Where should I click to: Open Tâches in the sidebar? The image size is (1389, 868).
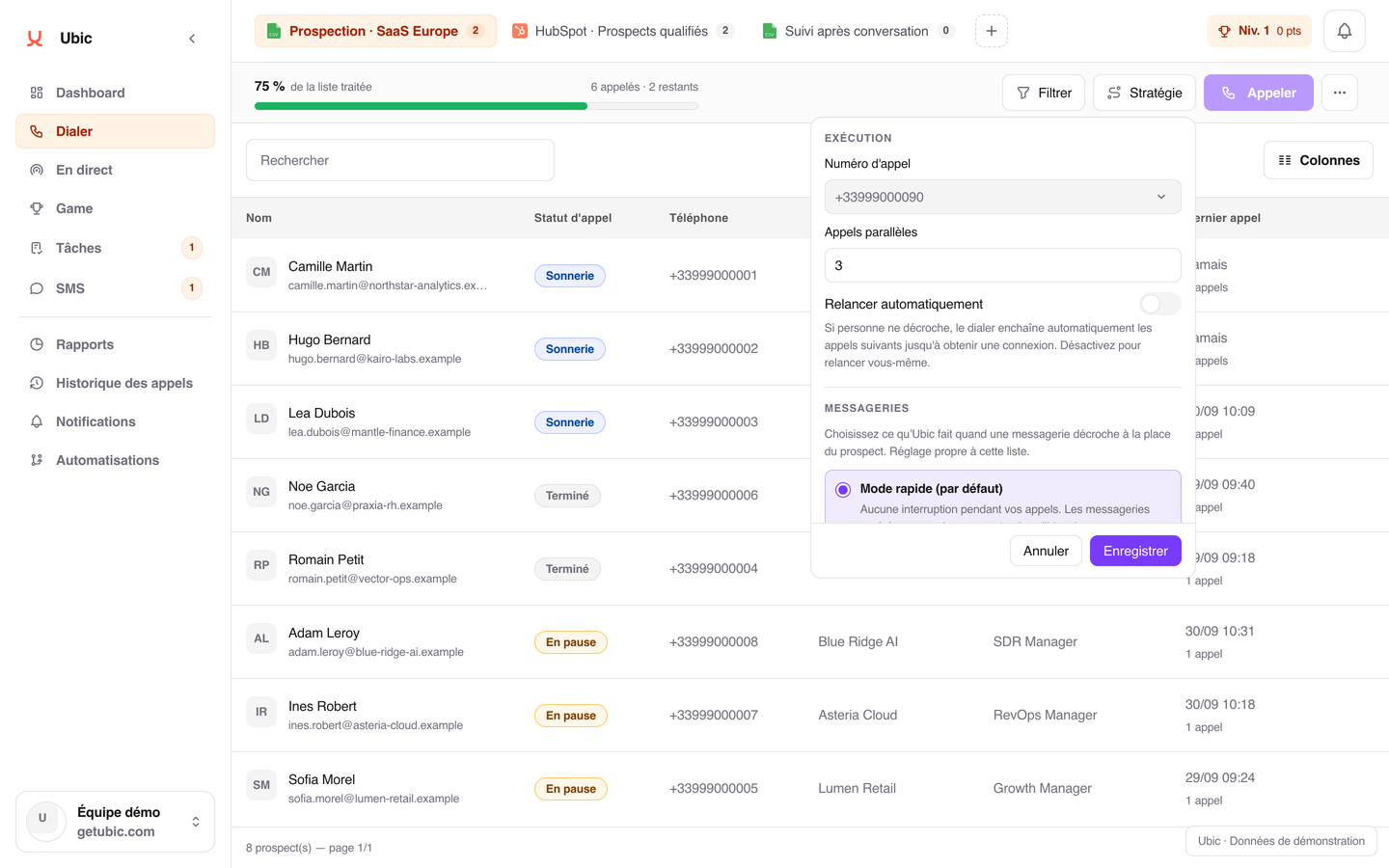115,248
